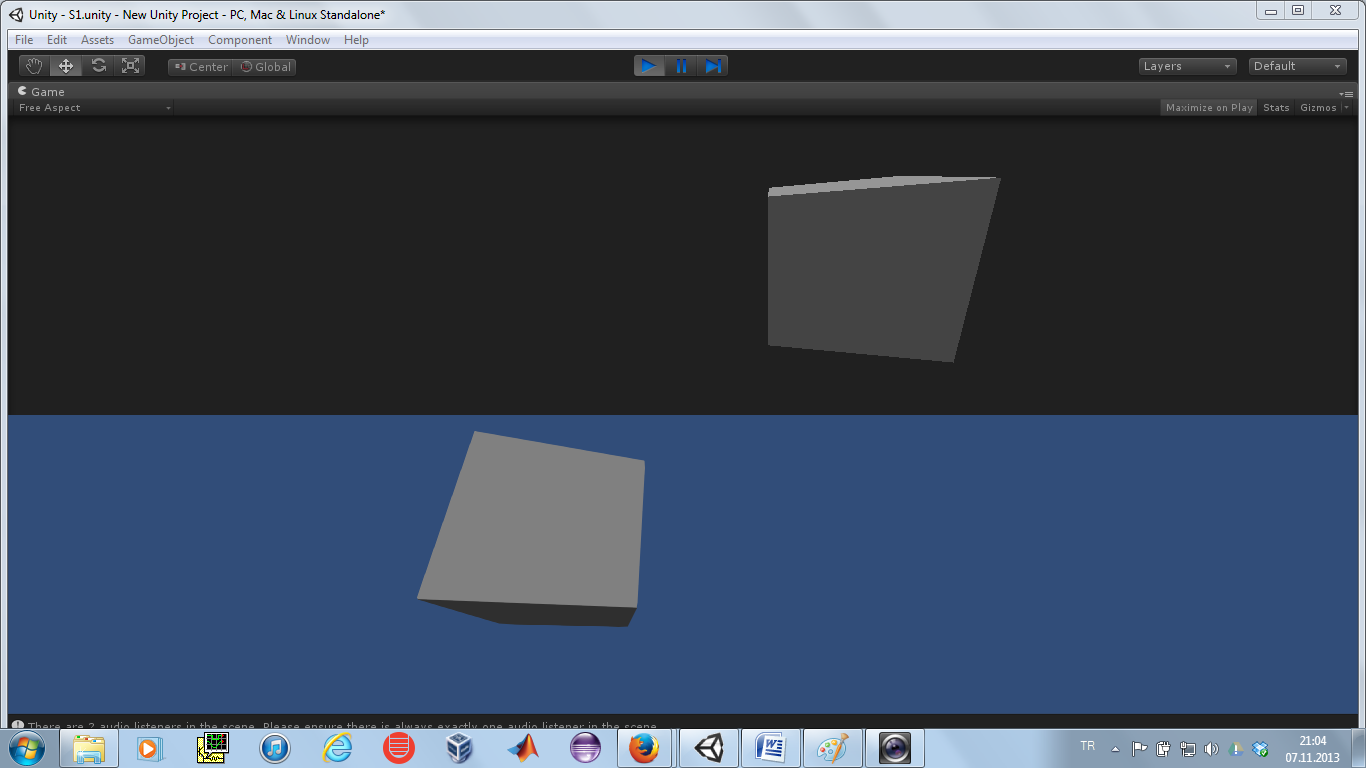Expand the Free Aspect ratio dropdown
The image size is (1366, 768).
[x=94, y=108]
